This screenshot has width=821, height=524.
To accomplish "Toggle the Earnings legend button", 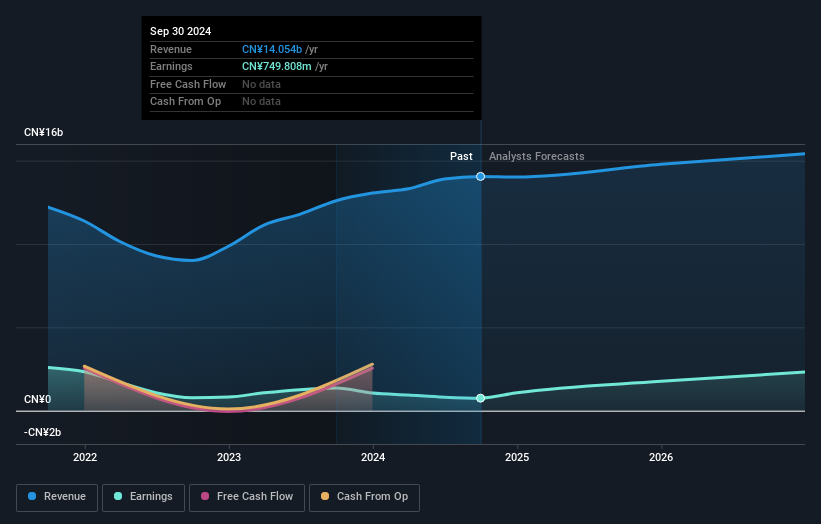I will (x=143, y=497).
